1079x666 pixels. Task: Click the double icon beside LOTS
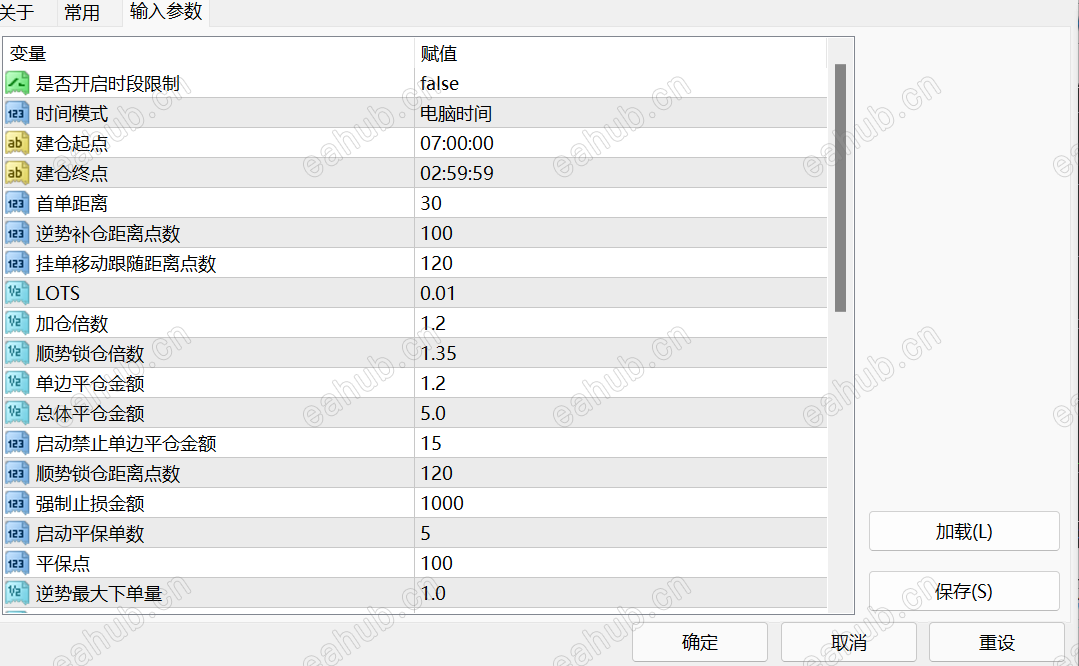[x=17, y=293]
